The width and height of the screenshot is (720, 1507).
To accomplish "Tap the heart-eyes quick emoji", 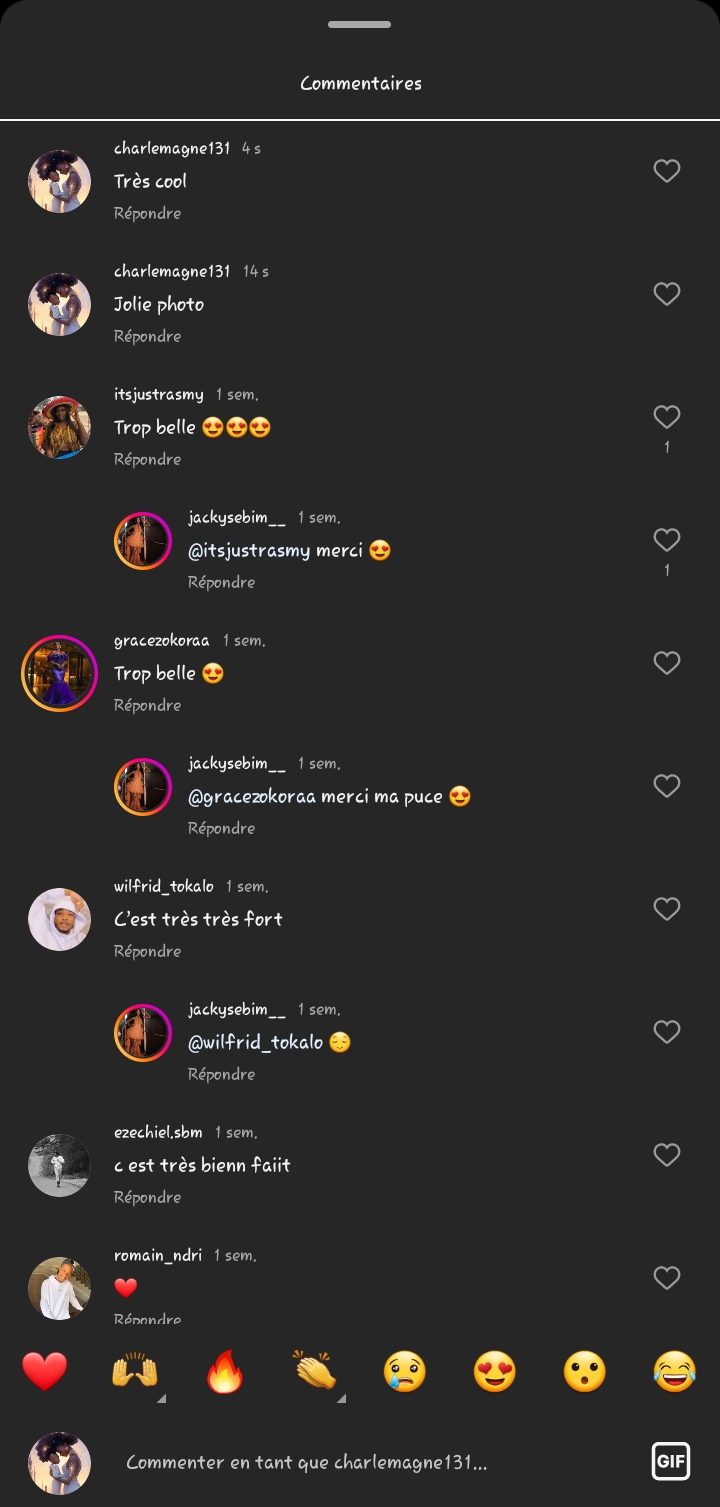I will click(494, 1371).
